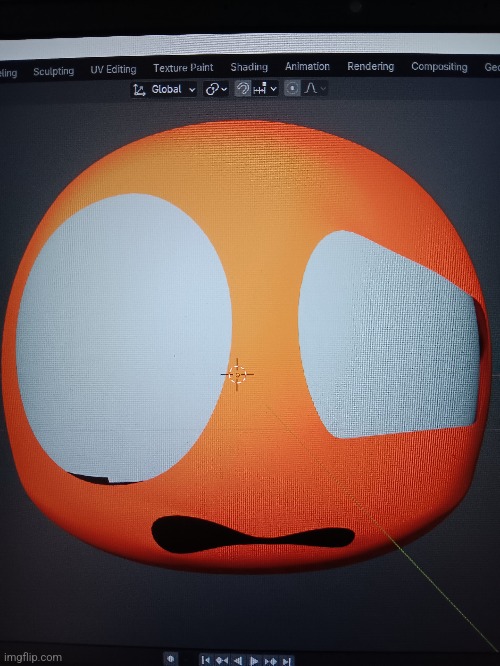Viewport: 500px width, 666px height.
Task: Jump to the next keyframe
Action: pyautogui.click(x=270, y=660)
